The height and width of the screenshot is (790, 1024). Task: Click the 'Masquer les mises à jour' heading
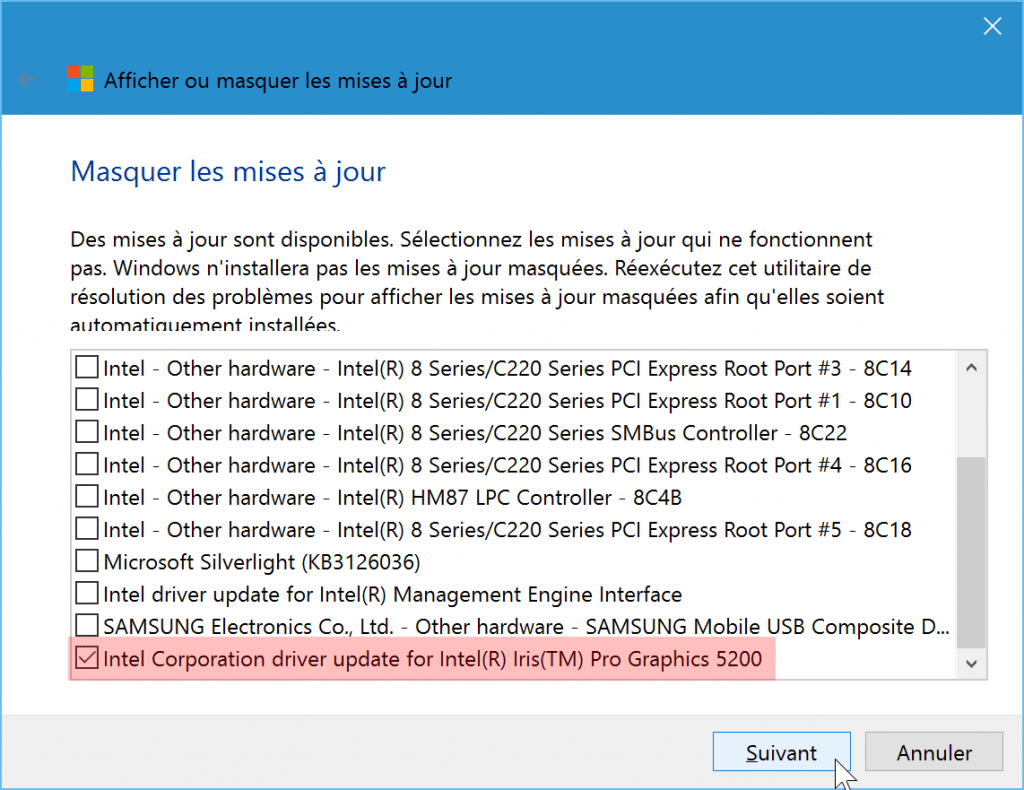(x=228, y=172)
